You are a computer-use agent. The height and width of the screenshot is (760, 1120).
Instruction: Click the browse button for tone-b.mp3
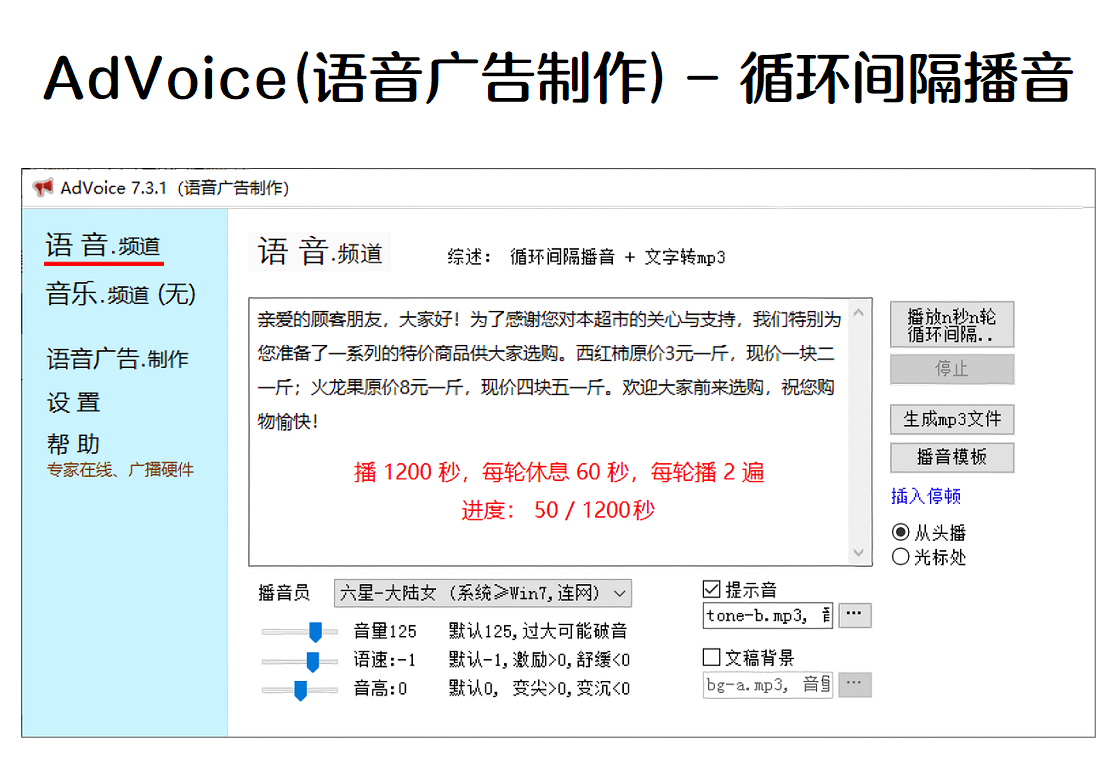854,615
